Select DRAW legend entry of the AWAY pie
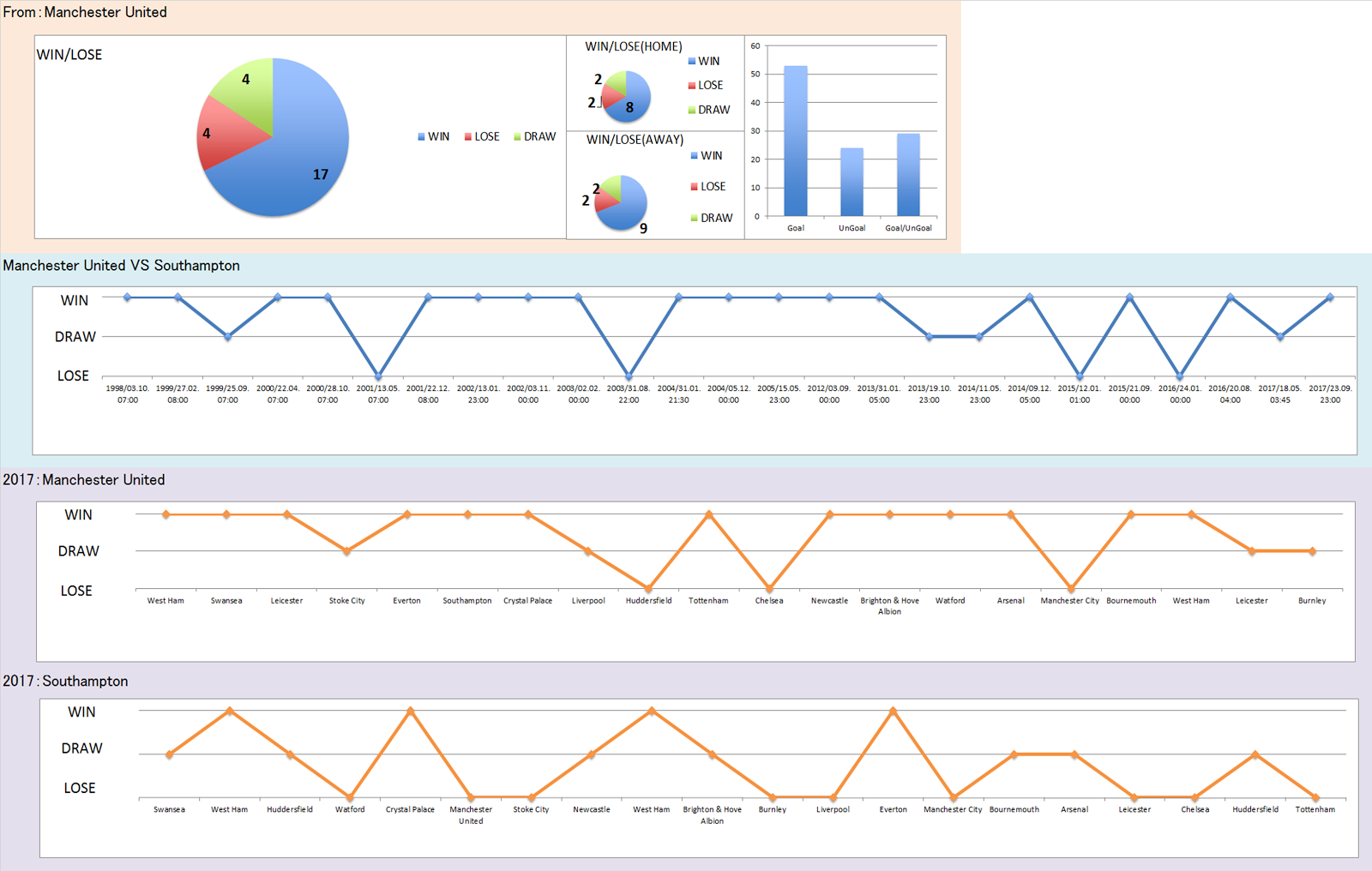The height and width of the screenshot is (871, 1372). (712, 218)
